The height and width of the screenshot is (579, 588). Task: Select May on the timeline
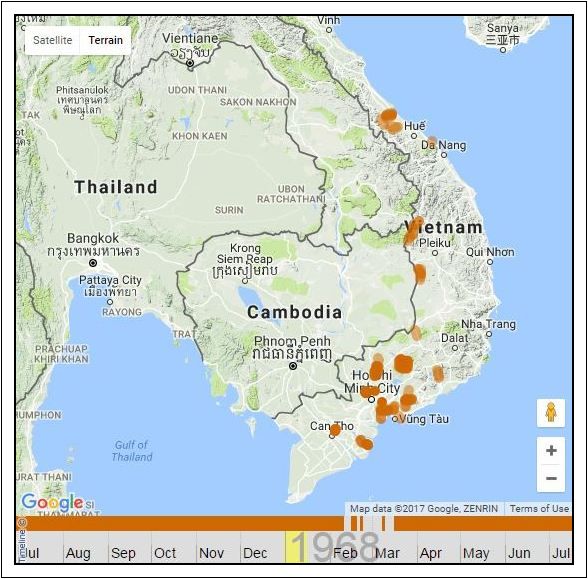click(x=476, y=553)
